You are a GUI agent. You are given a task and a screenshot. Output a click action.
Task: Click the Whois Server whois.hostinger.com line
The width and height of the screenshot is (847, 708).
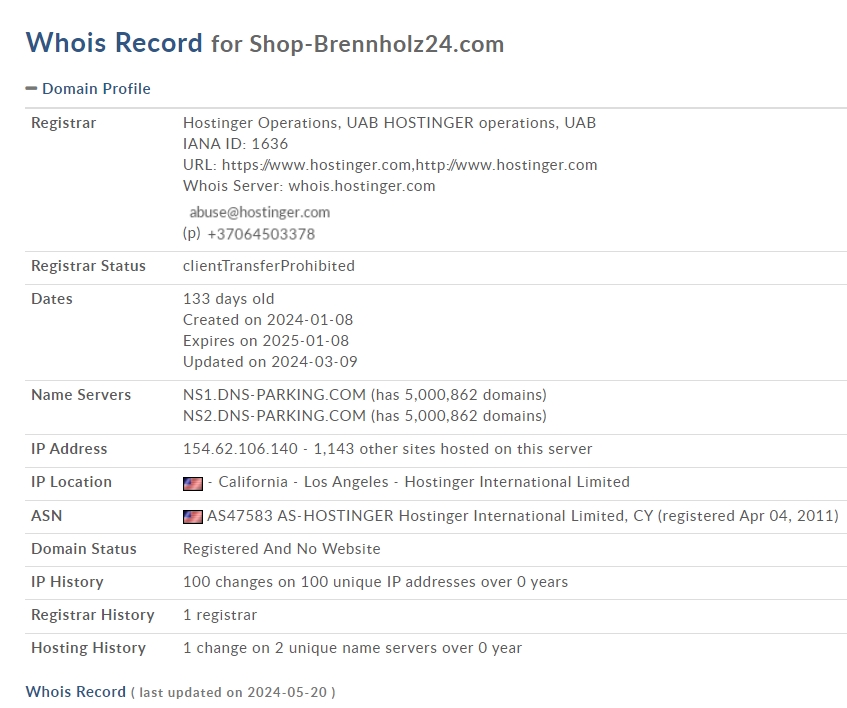click(x=309, y=186)
